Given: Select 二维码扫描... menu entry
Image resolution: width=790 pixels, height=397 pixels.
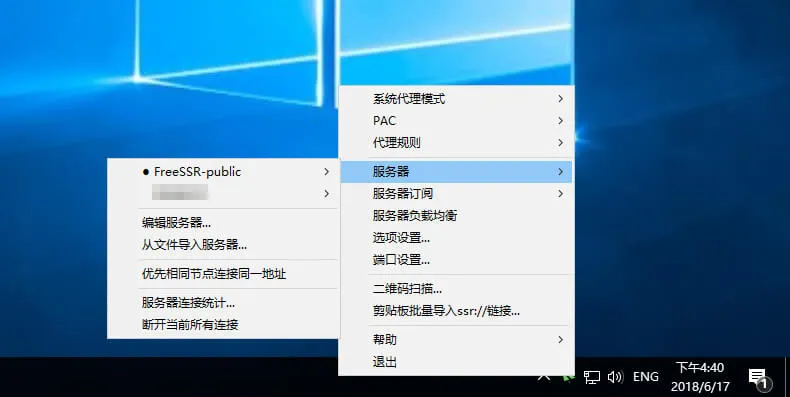Looking at the screenshot, I should [456, 289].
